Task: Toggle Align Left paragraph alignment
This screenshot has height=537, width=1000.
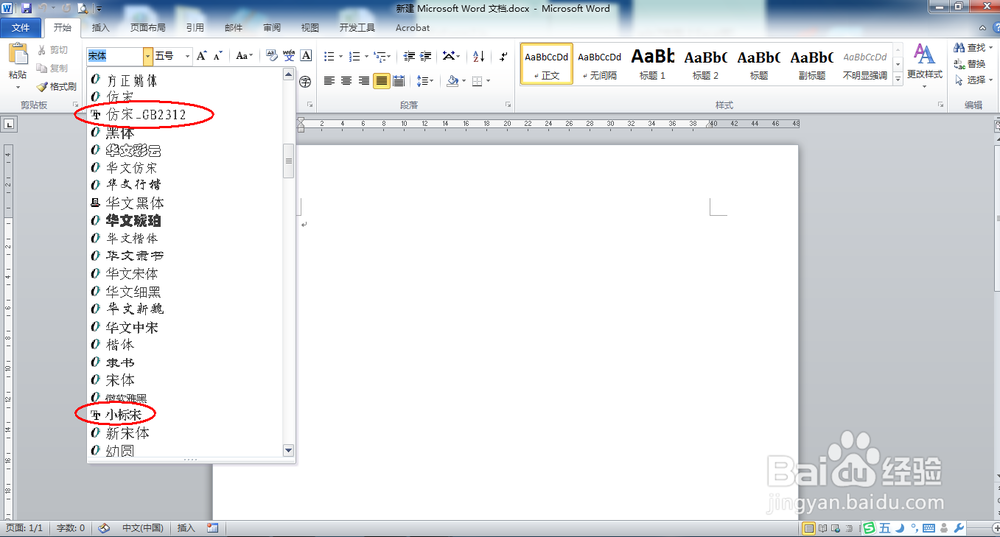Action: (x=329, y=81)
